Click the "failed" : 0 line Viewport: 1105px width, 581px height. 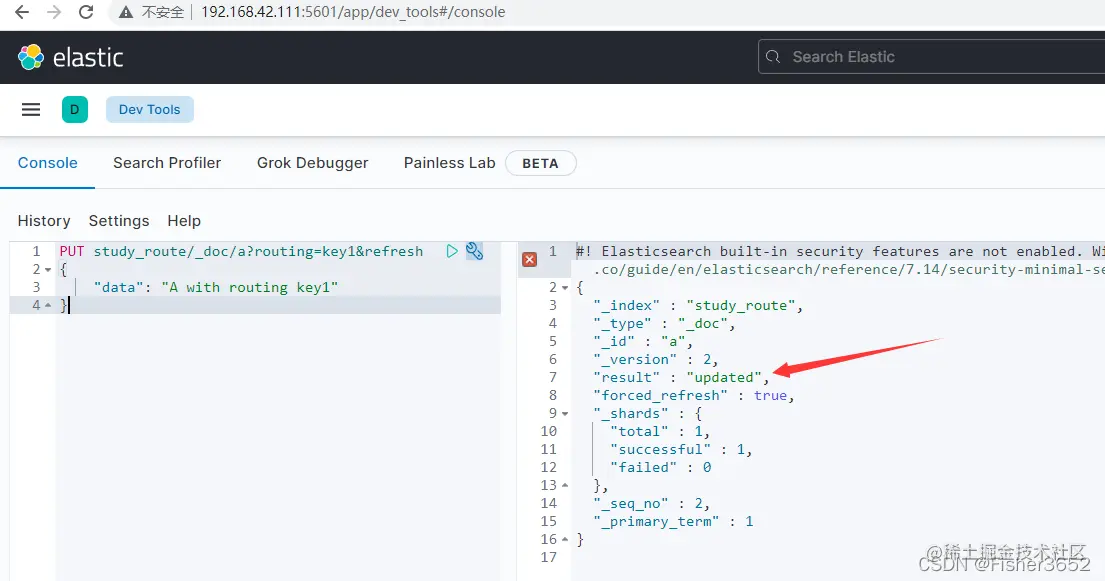[661, 467]
